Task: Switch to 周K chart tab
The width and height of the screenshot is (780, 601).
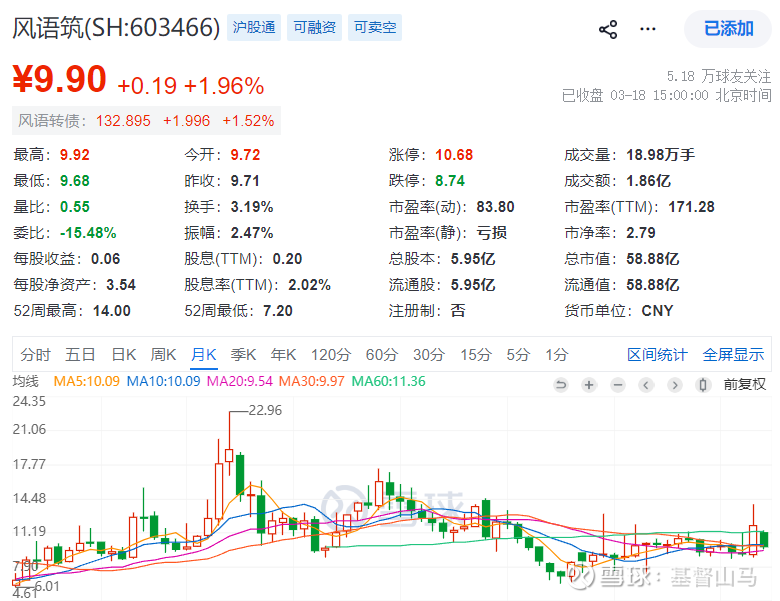Action: (163, 355)
